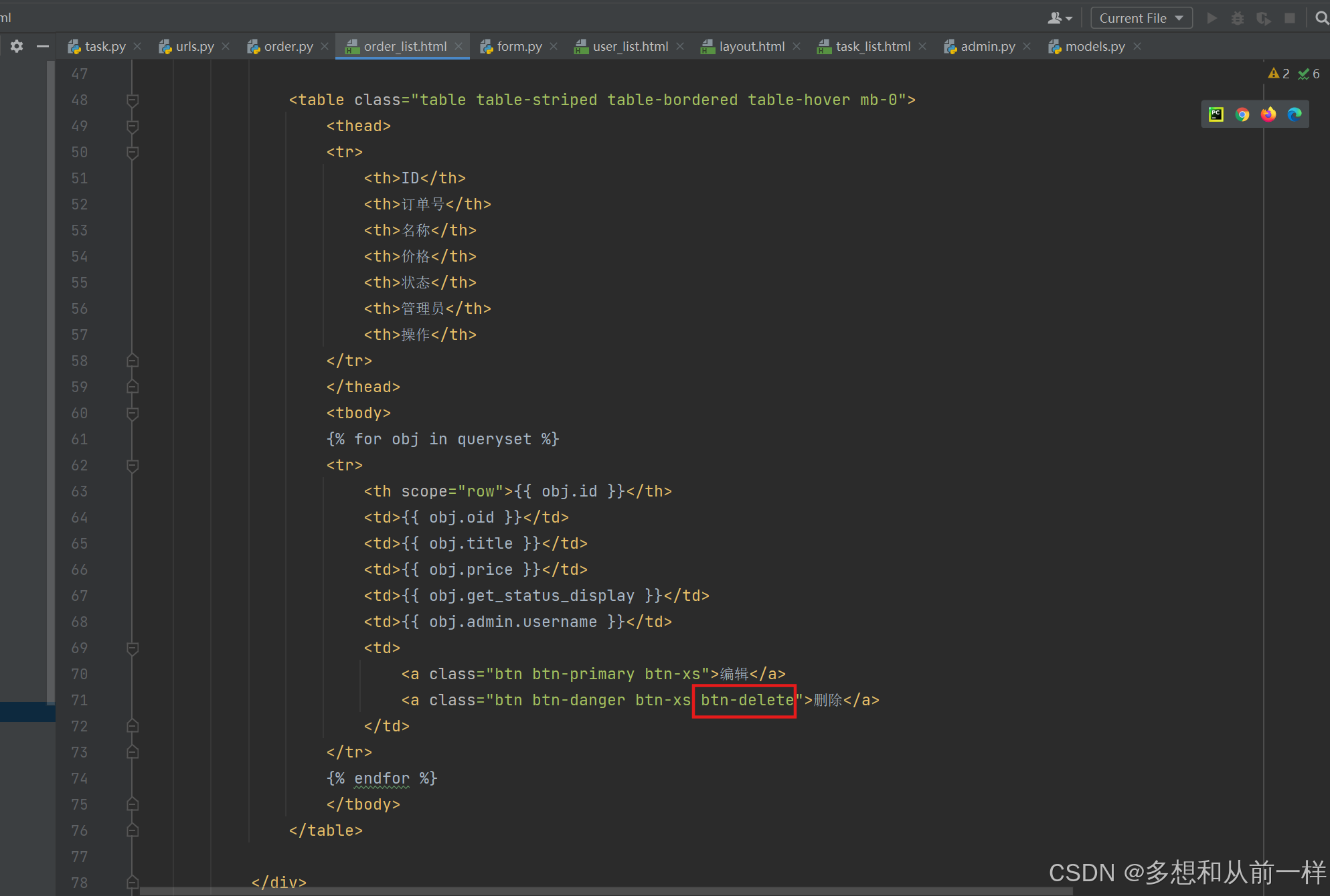Collapse the tbody fold marker on line 60
The width and height of the screenshot is (1330, 896).
tap(133, 414)
